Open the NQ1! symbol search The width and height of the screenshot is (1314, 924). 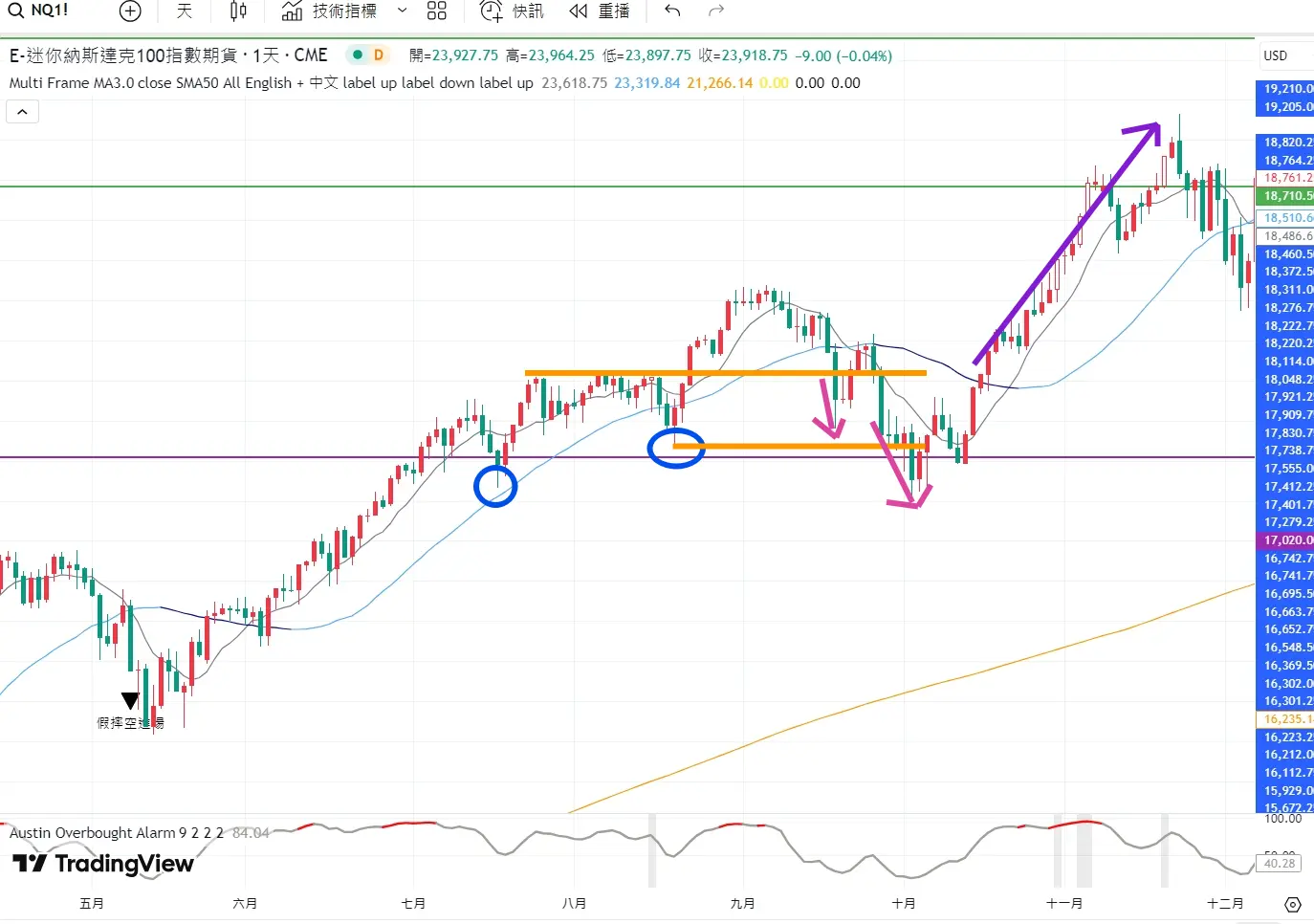coord(38,11)
